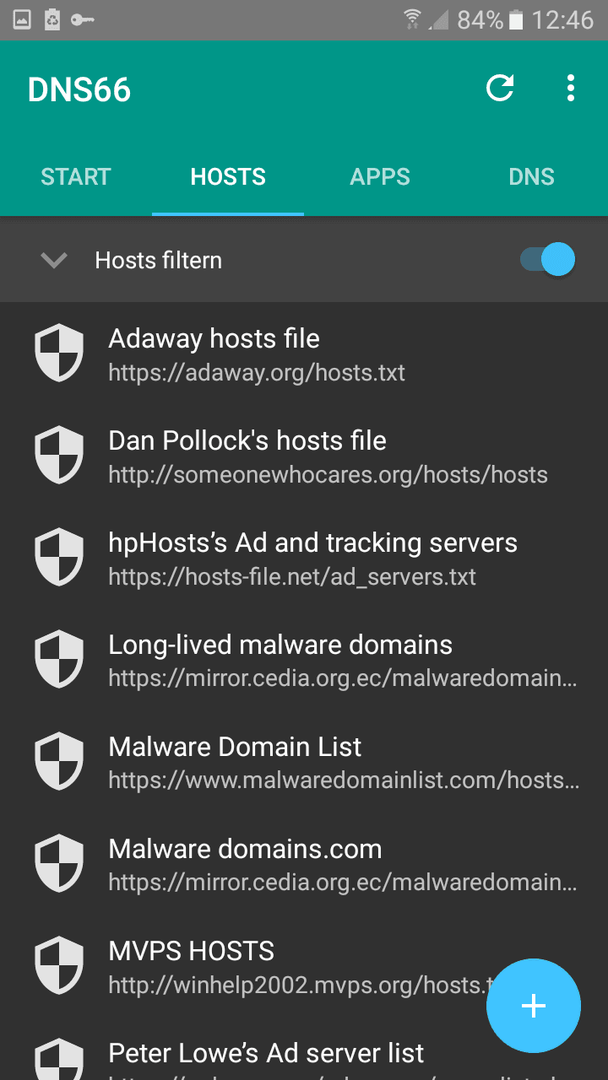Open the three-dot overflow menu
The height and width of the screenshot is (1080, 608).
click(570, 88)
